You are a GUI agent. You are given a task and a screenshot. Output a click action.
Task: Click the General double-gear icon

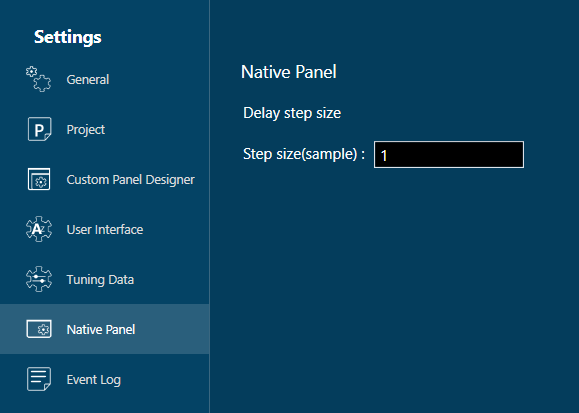(x=38, y=79)
